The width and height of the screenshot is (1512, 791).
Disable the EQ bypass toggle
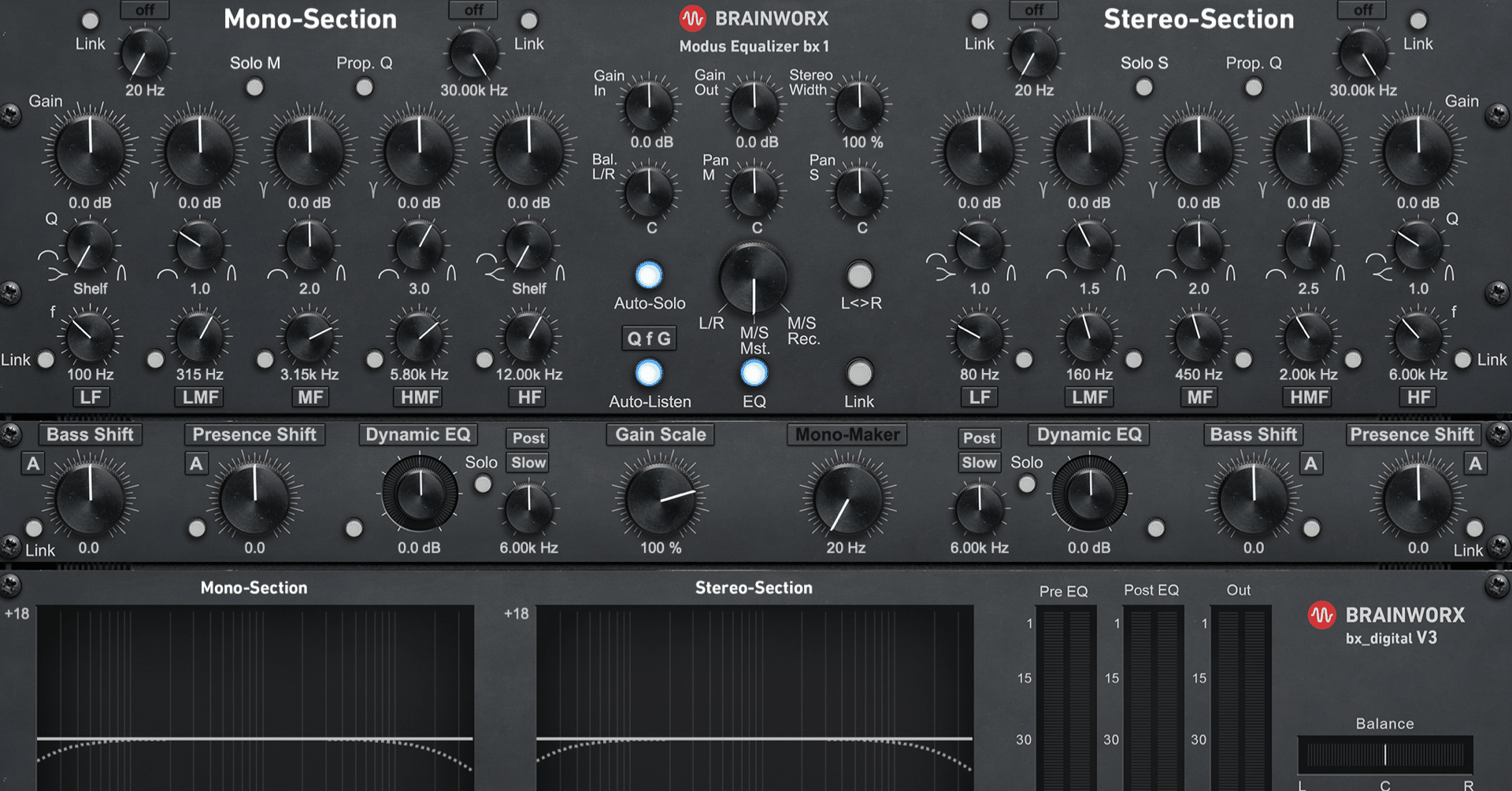tap(754, 374)
